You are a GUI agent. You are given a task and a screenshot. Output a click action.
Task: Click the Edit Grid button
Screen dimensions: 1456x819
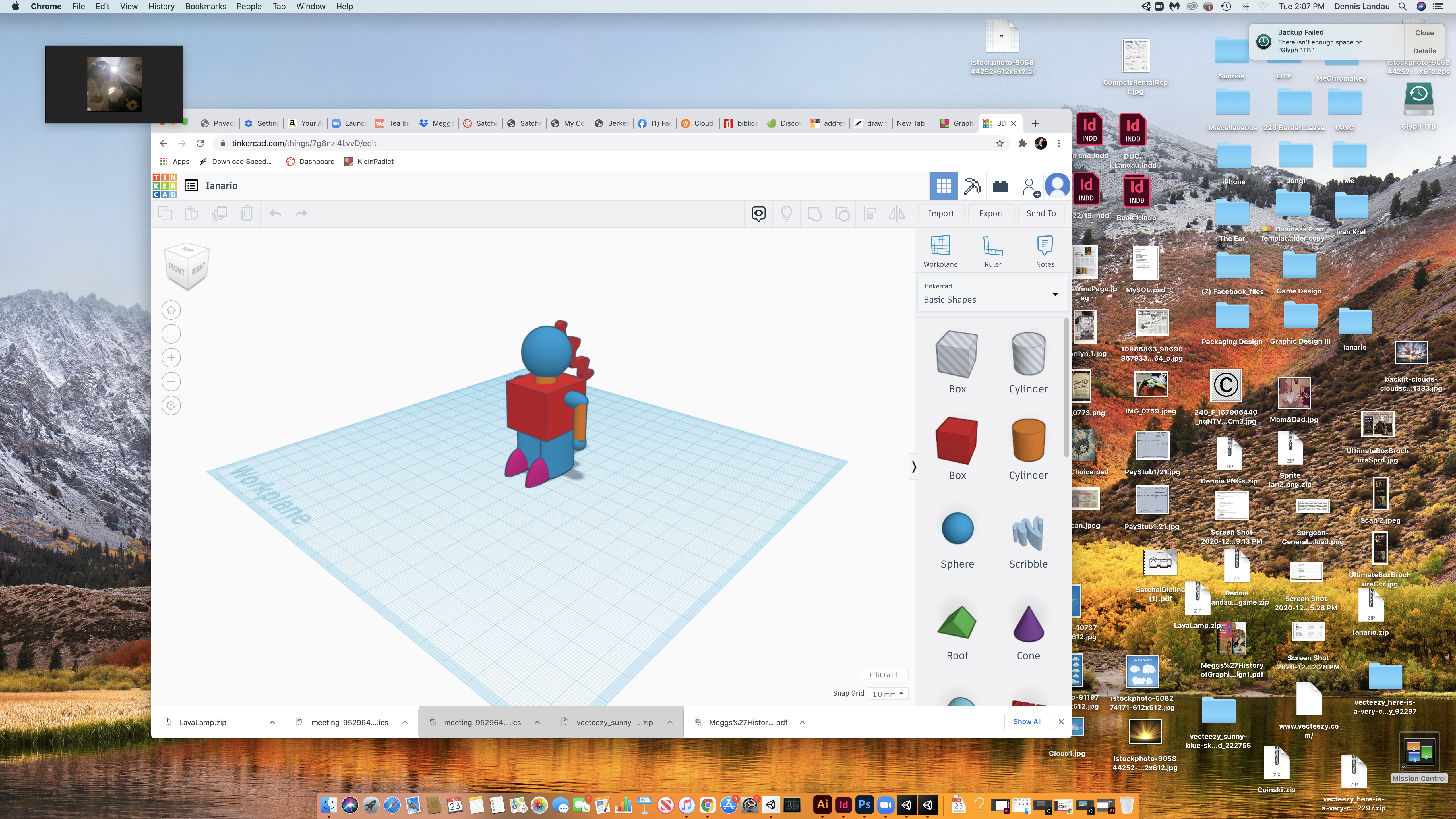[x=882, y=675]
